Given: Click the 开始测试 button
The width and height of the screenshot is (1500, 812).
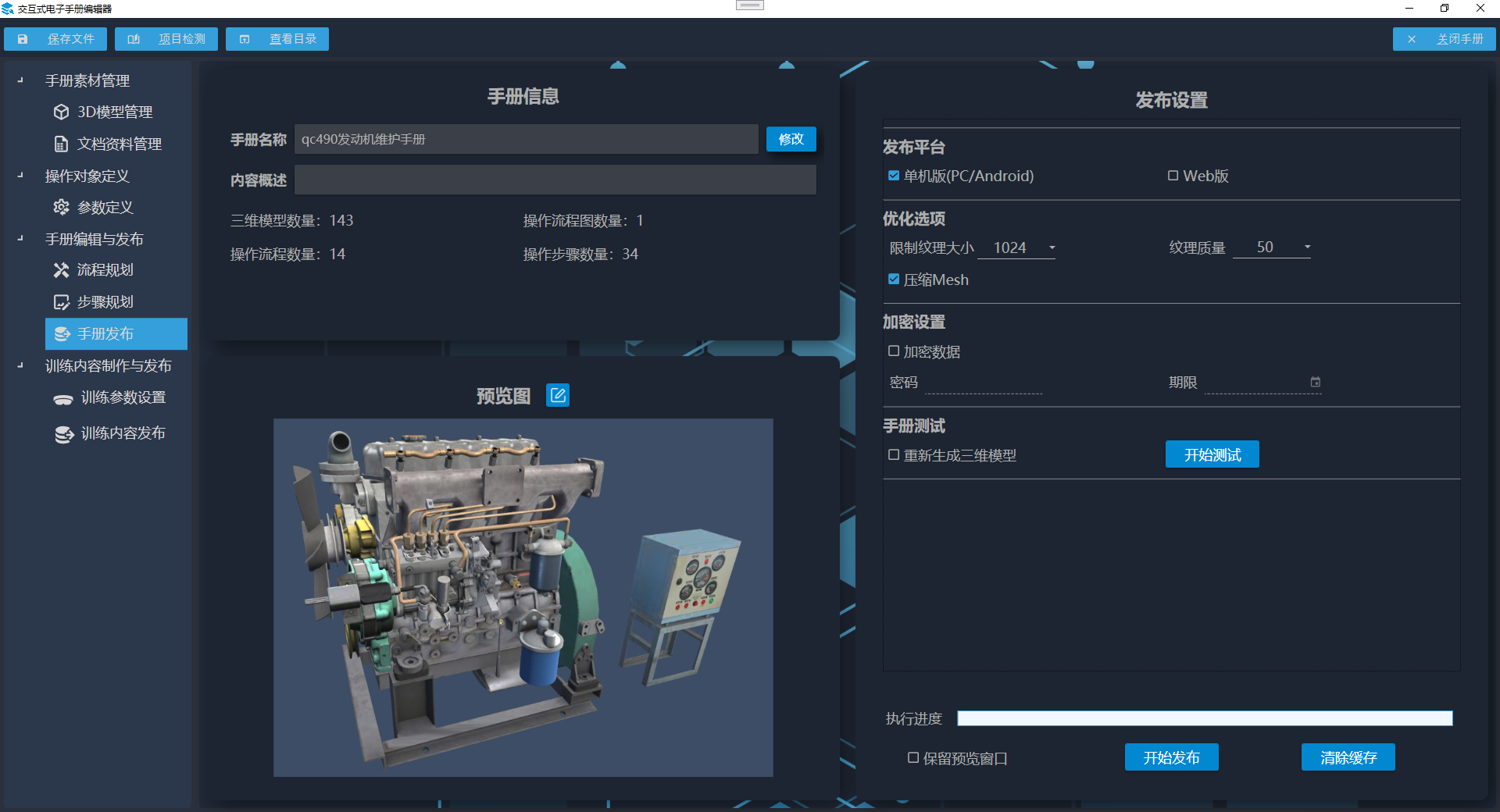Looking at the screenshot, I should tap(1212, 454).
